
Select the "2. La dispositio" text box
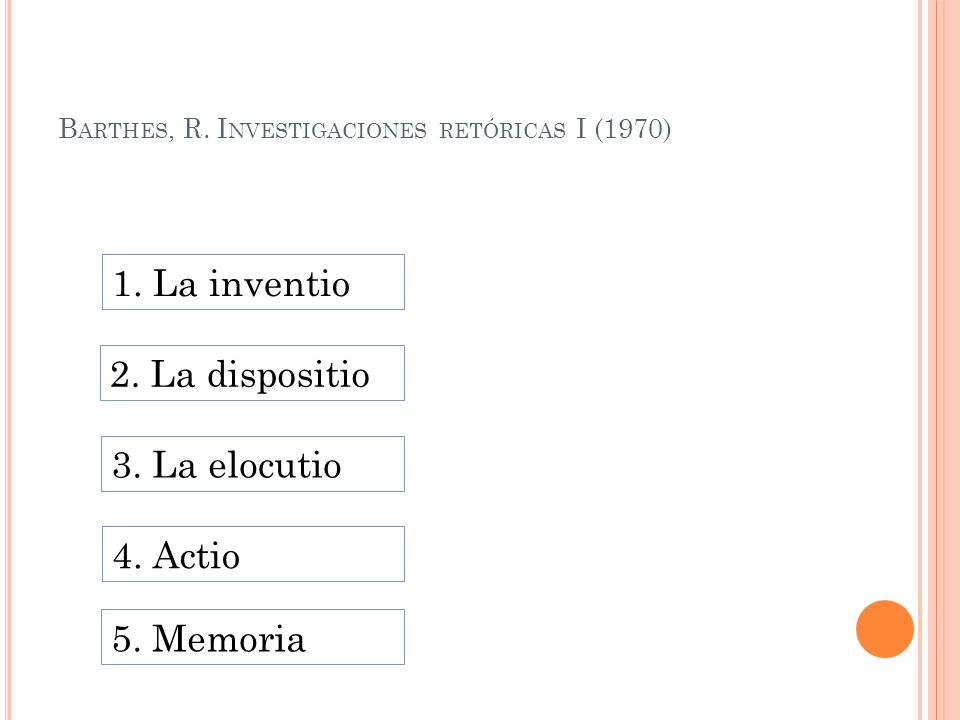[x=252, y=373]
